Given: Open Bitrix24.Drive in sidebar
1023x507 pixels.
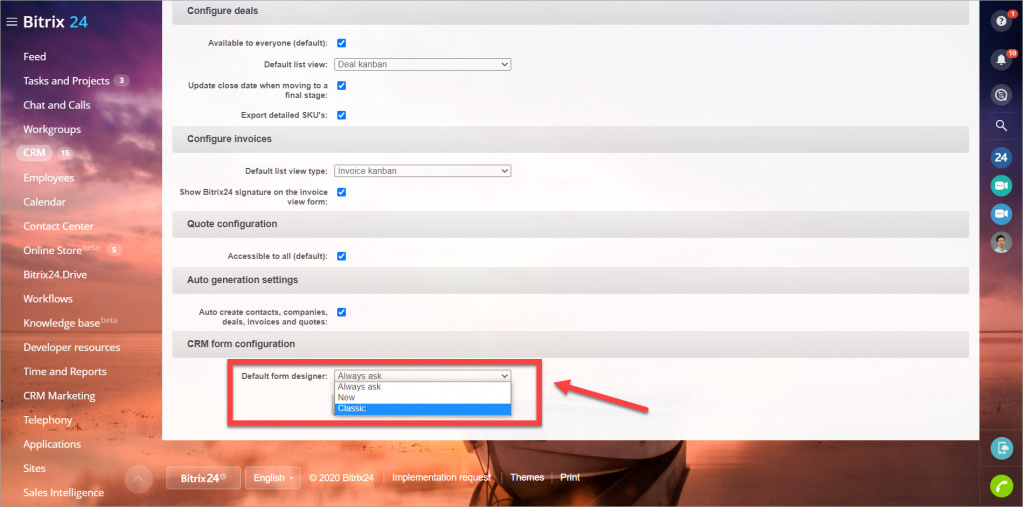Looking at the screenshot, I should [x=55, y=275].
